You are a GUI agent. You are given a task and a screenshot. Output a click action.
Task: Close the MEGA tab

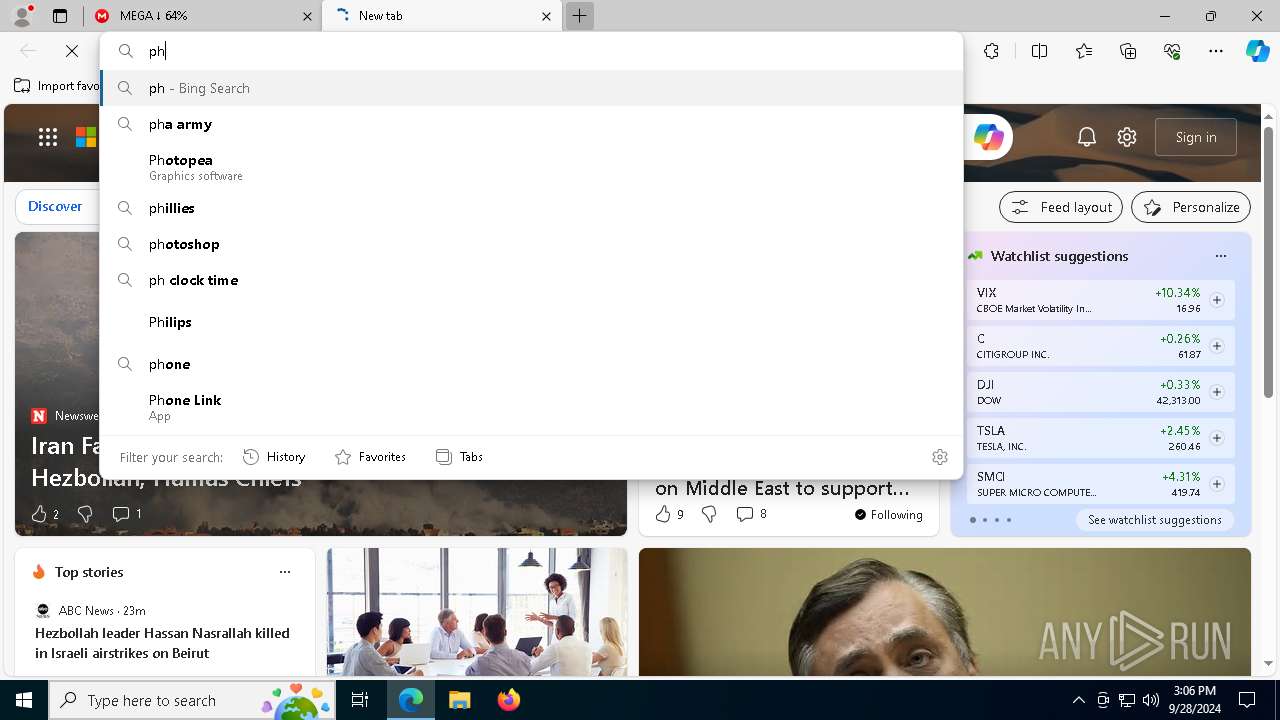click(307, 16)
